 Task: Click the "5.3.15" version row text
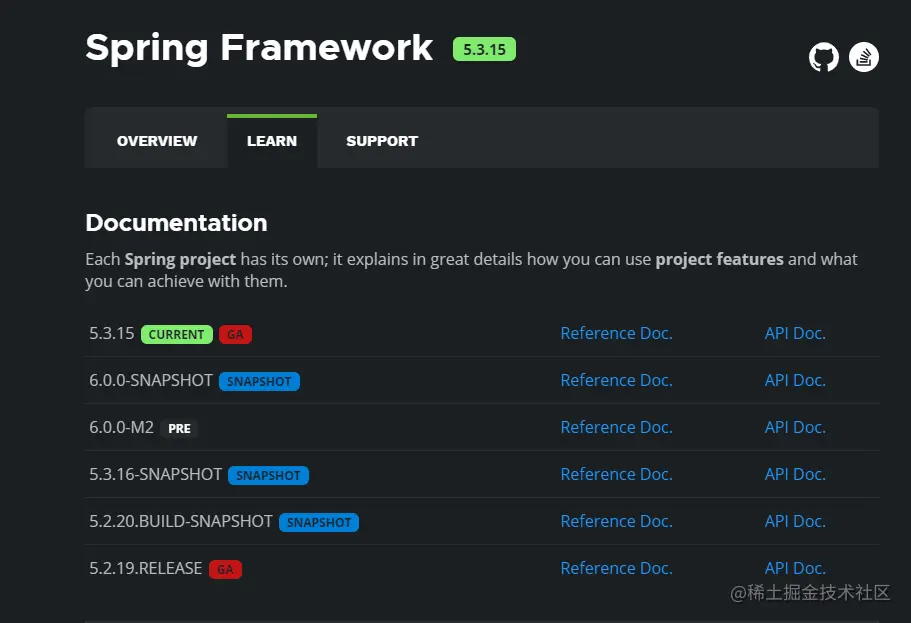(112, 334)
